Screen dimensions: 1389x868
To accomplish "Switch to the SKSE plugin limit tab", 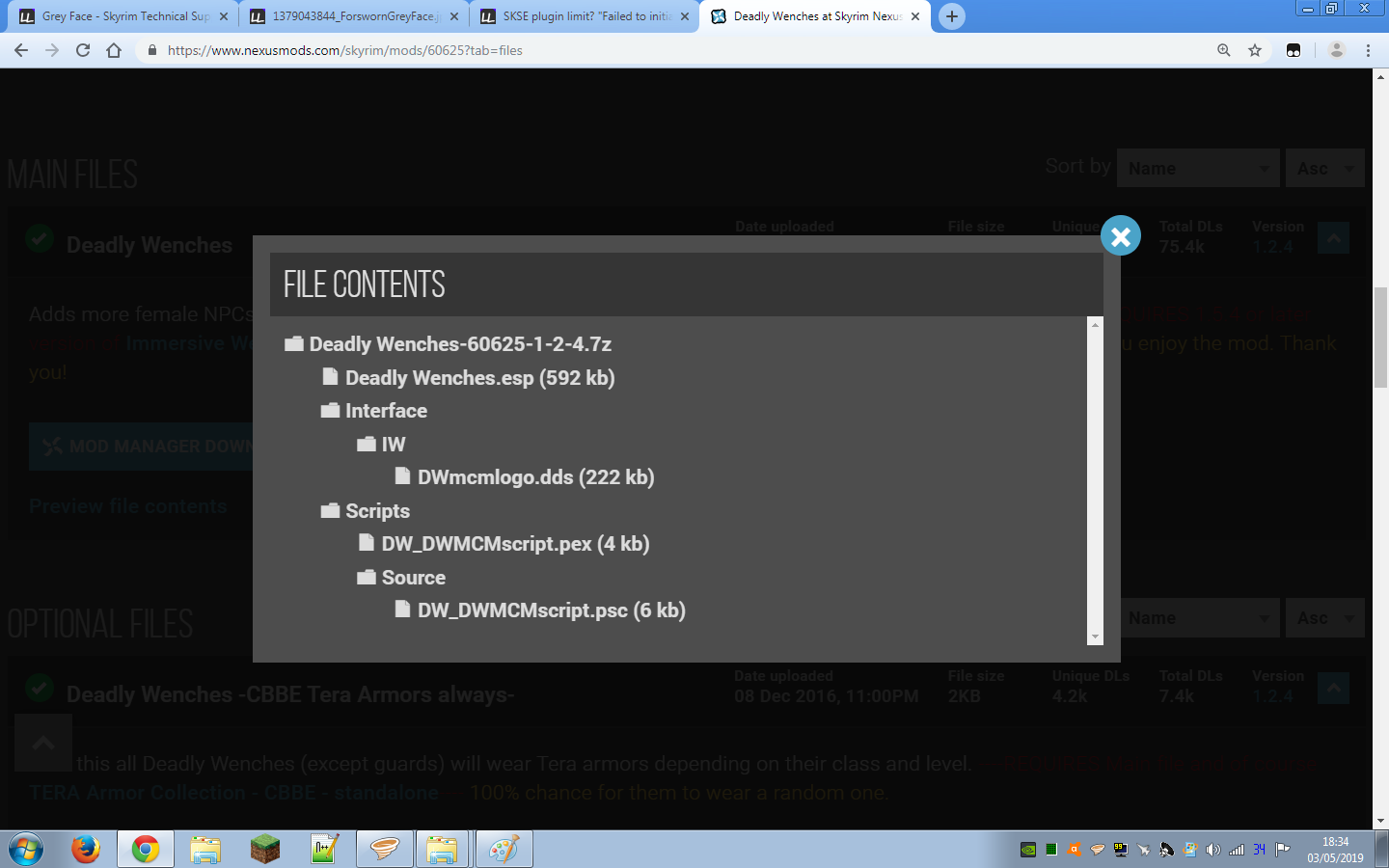I will pyautogui.click(x=584, y=16).
